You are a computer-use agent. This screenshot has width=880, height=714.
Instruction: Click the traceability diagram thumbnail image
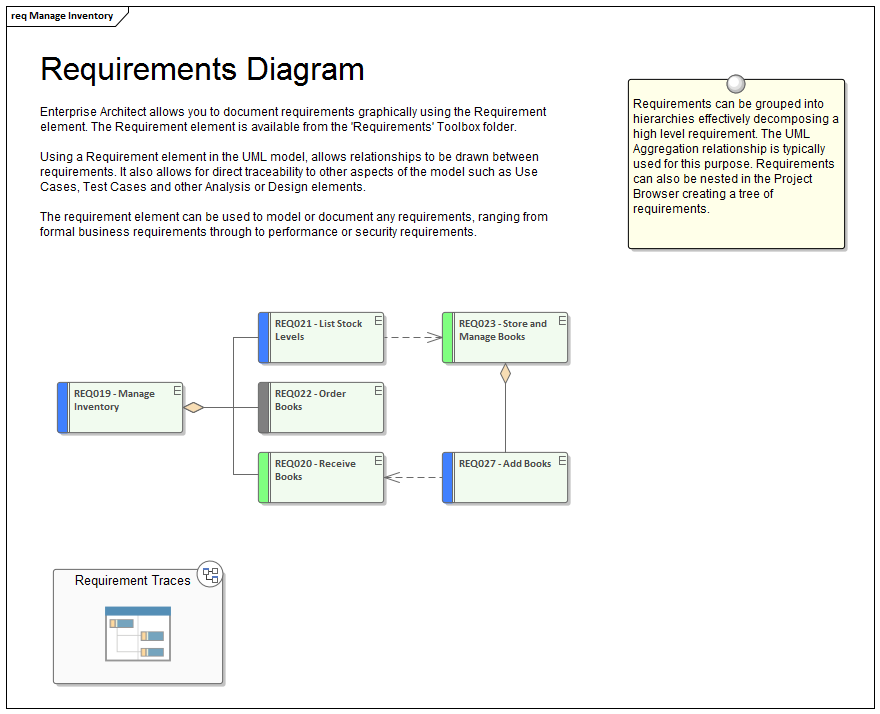point(136,634)
